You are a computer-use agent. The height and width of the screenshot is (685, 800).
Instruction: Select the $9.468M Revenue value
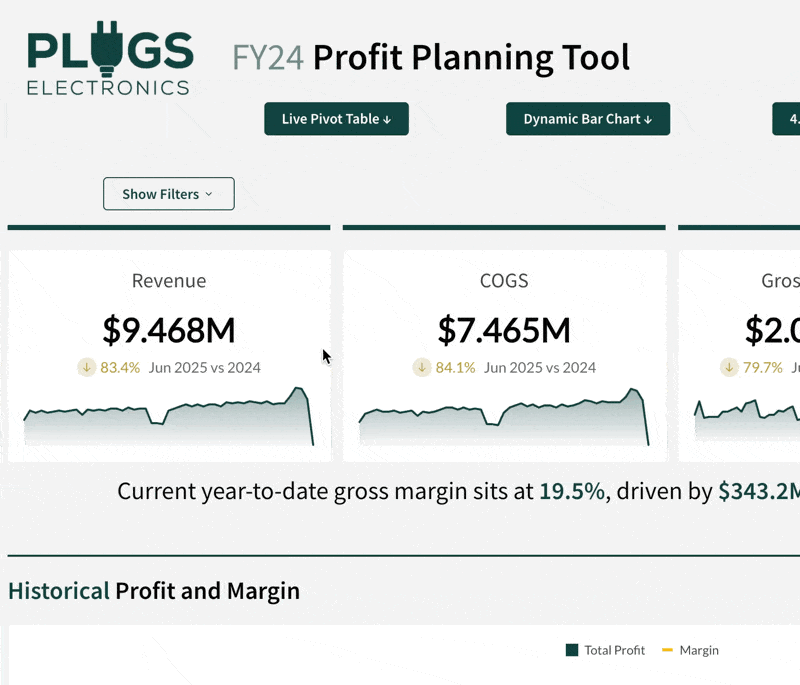click(x=169, y=329)
